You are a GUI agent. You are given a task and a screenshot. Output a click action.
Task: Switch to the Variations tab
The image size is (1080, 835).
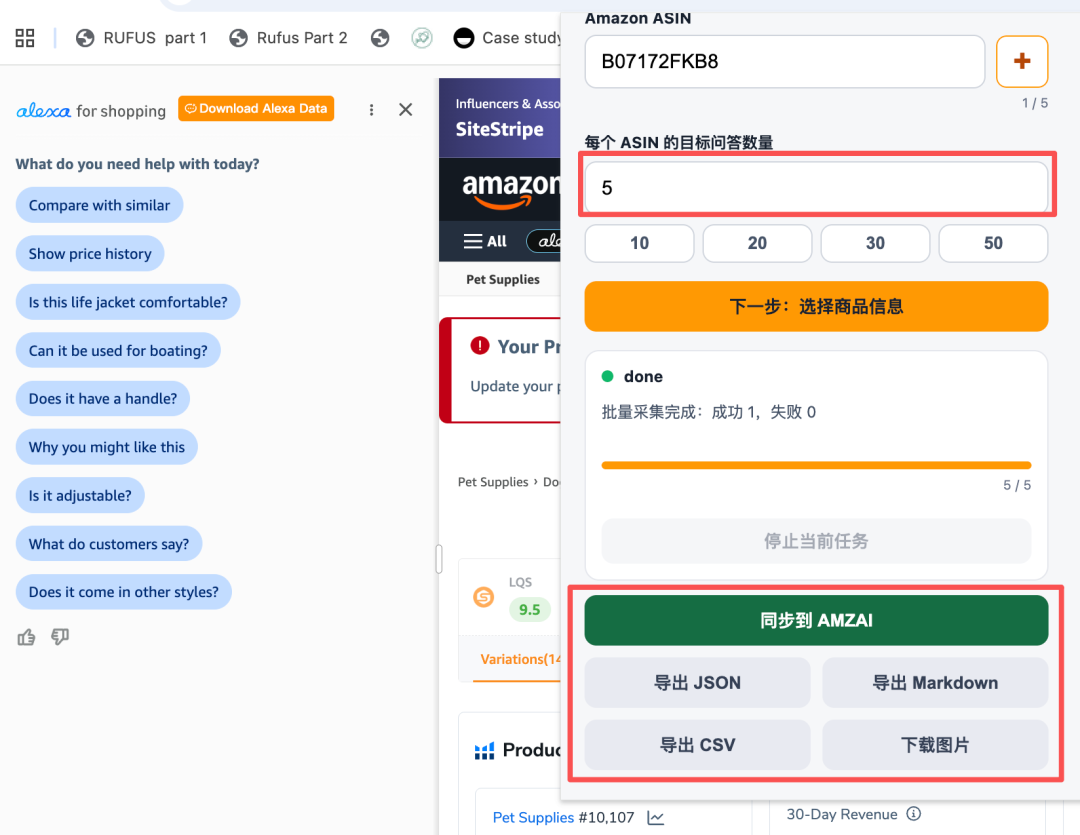point(520,659)
